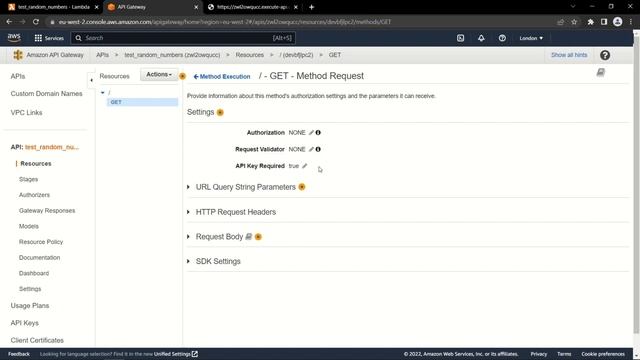Screen dimensions: 640x360
Task: Go back with browser back arrow
Action: click(x=9, y=22)
